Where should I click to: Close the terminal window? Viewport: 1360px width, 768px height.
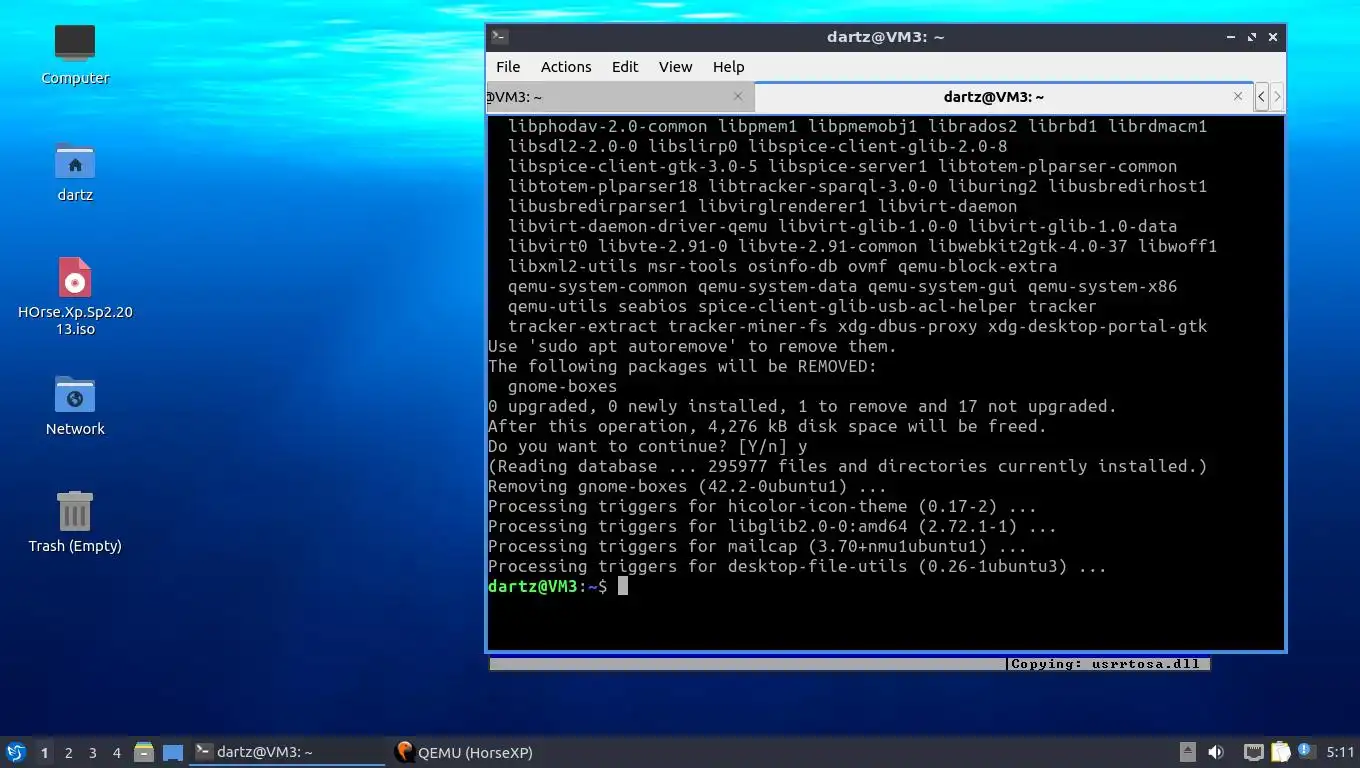pos(1273,37)
